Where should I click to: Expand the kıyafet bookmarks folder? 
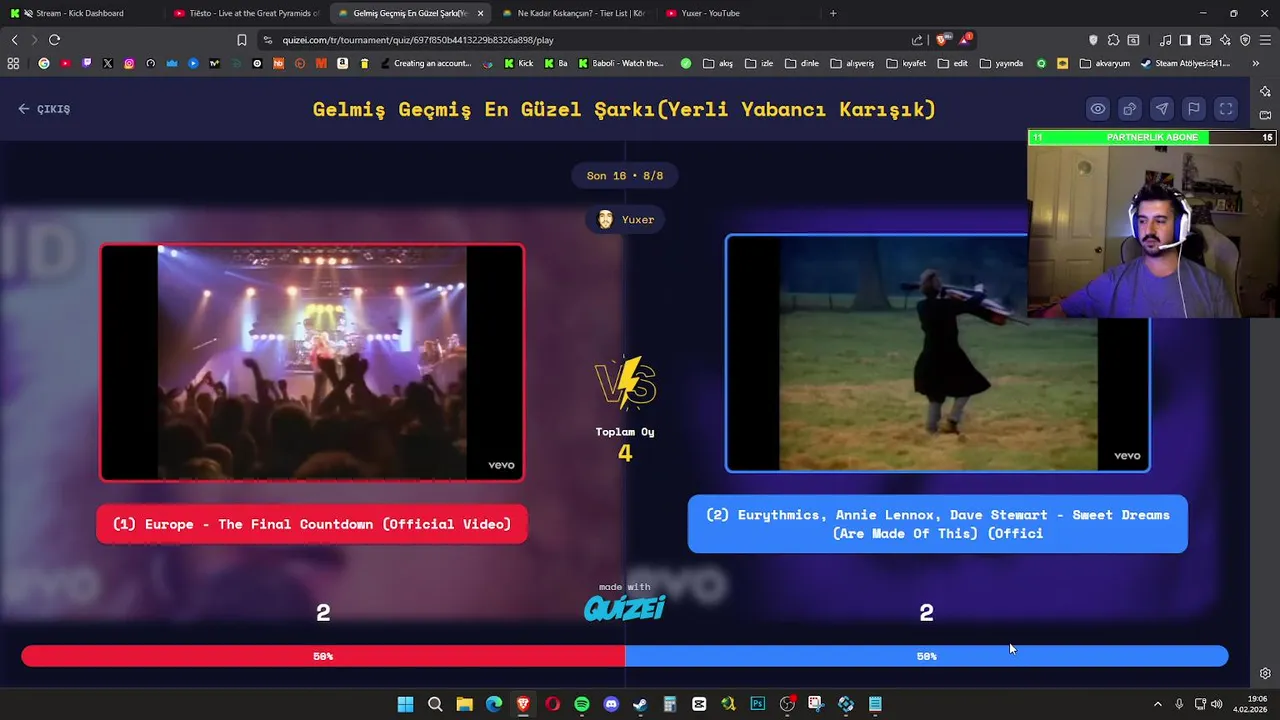(906, 63)
